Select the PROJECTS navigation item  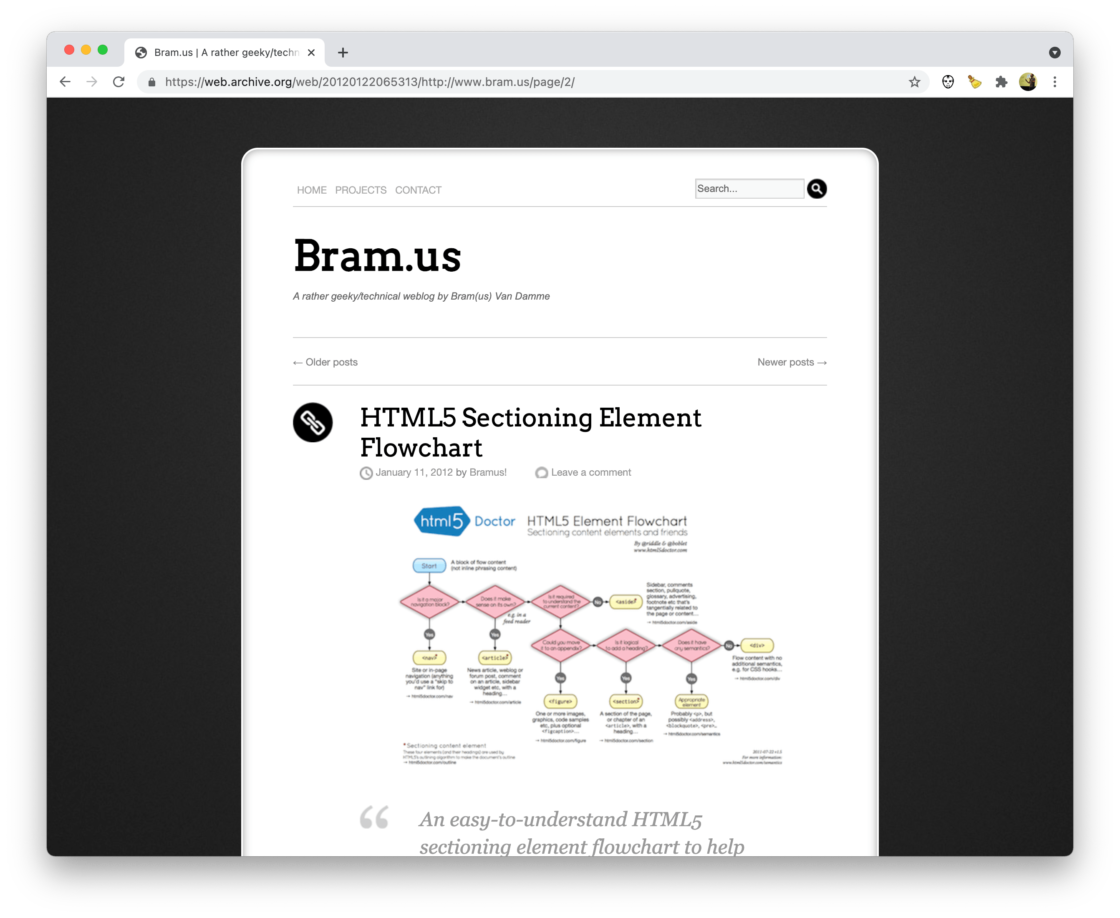(360, 190)
